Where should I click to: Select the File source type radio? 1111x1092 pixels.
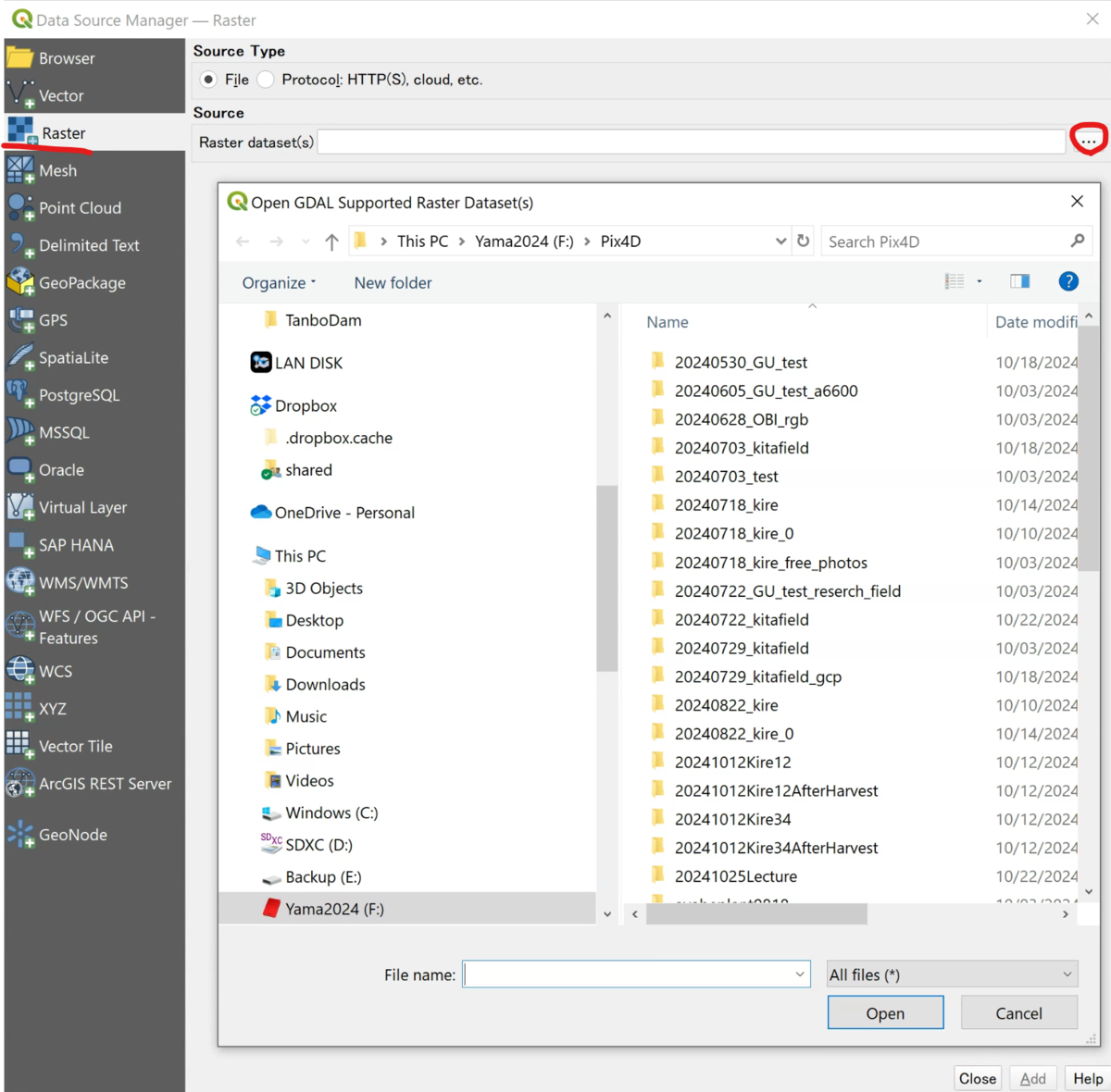click(x=209, y=80)
